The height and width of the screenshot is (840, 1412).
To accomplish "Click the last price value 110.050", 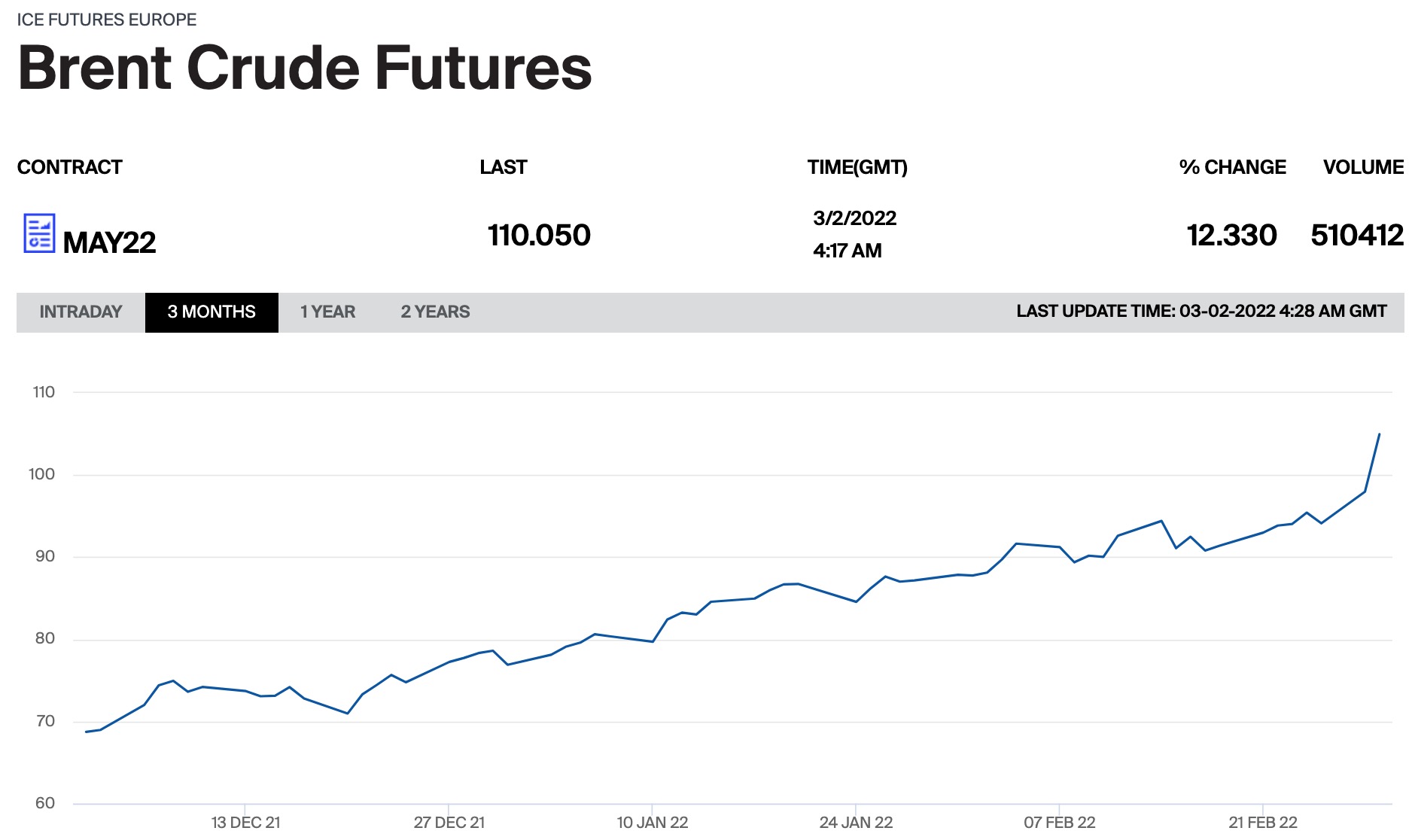I will 539,235.
